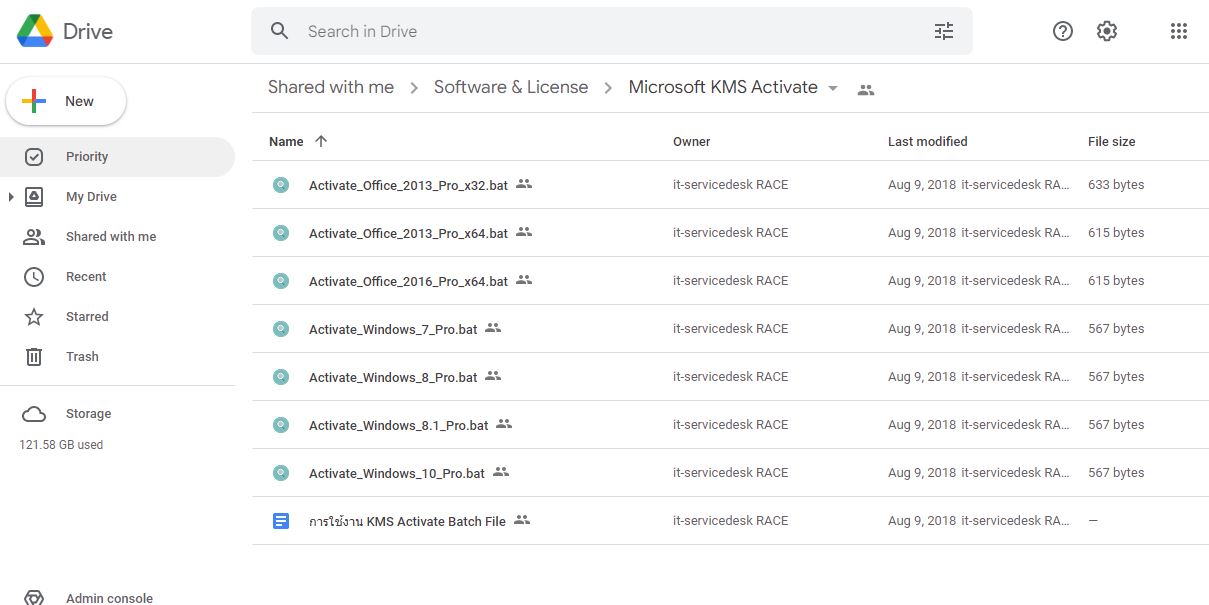Open the search options filter icon
Image resolution: width=1209 pixels, height=605 pixels.
pos(944,31)
